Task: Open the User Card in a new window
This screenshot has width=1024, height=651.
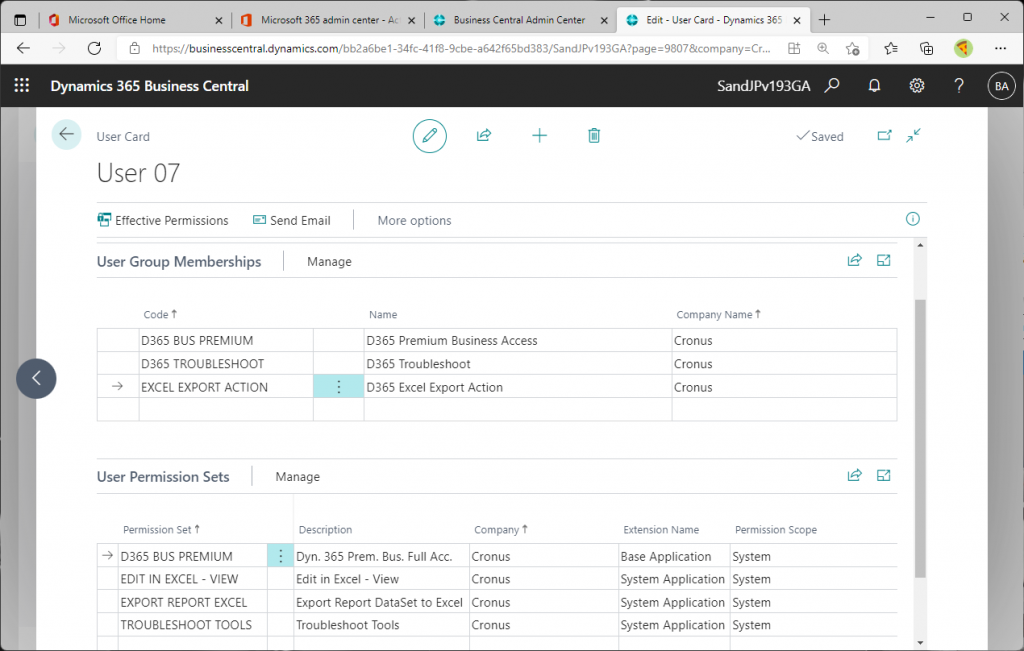Action: click(884, 135)
